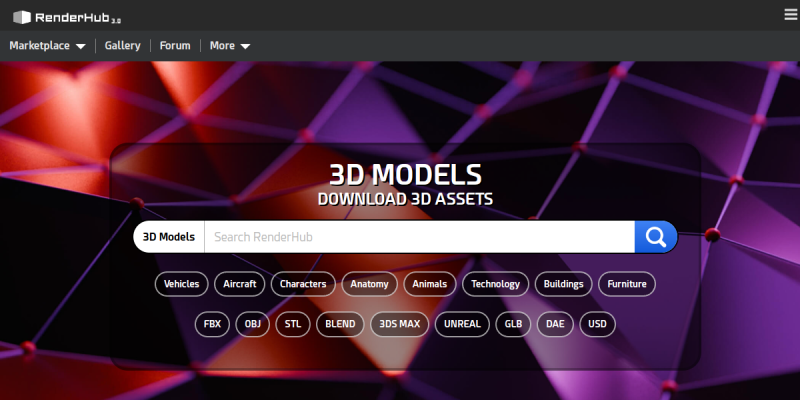The height and width of the screenshot is (400, 800).
Task: Go to the Forum page
Action: [x=175, y=45]
